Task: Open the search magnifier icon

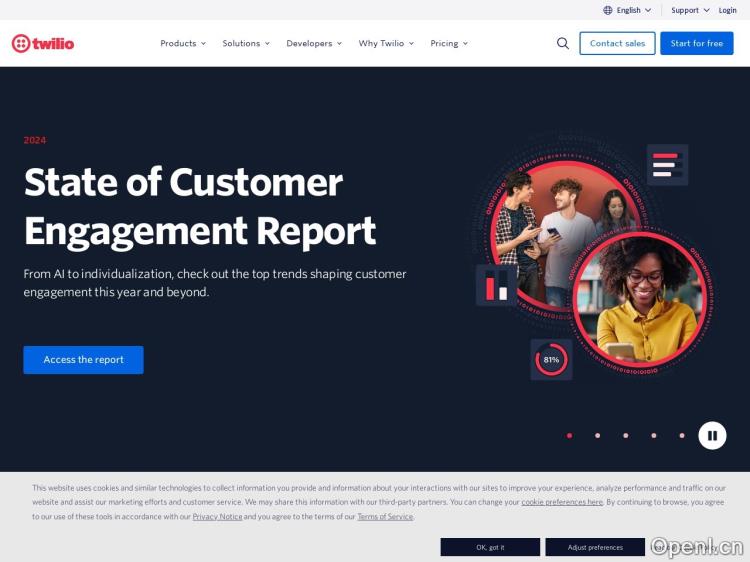Action: (x=563, y=43)
